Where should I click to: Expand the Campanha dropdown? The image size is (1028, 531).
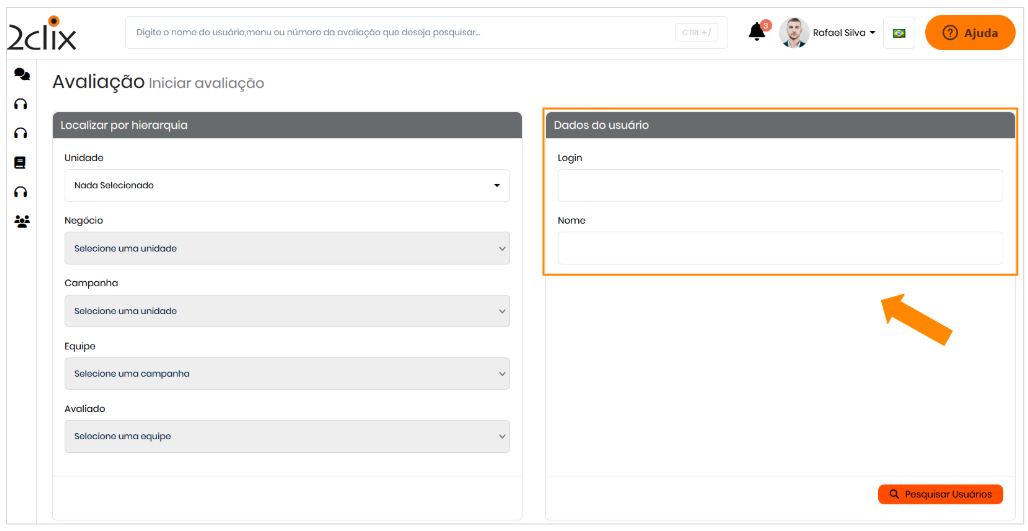point(286,311)
